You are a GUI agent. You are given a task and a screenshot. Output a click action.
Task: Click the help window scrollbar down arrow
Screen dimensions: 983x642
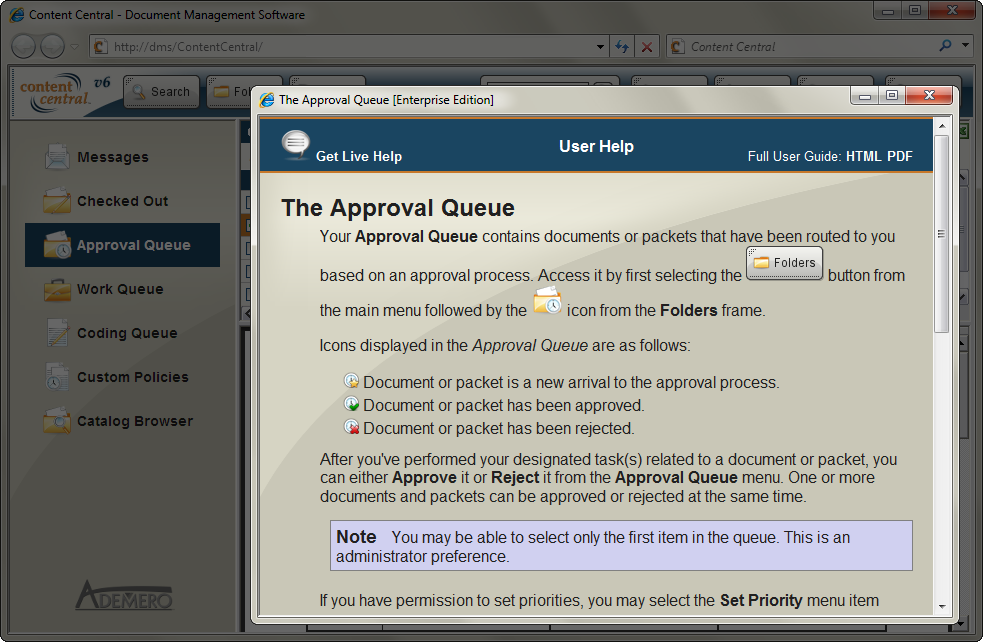[x=942, y=606]
